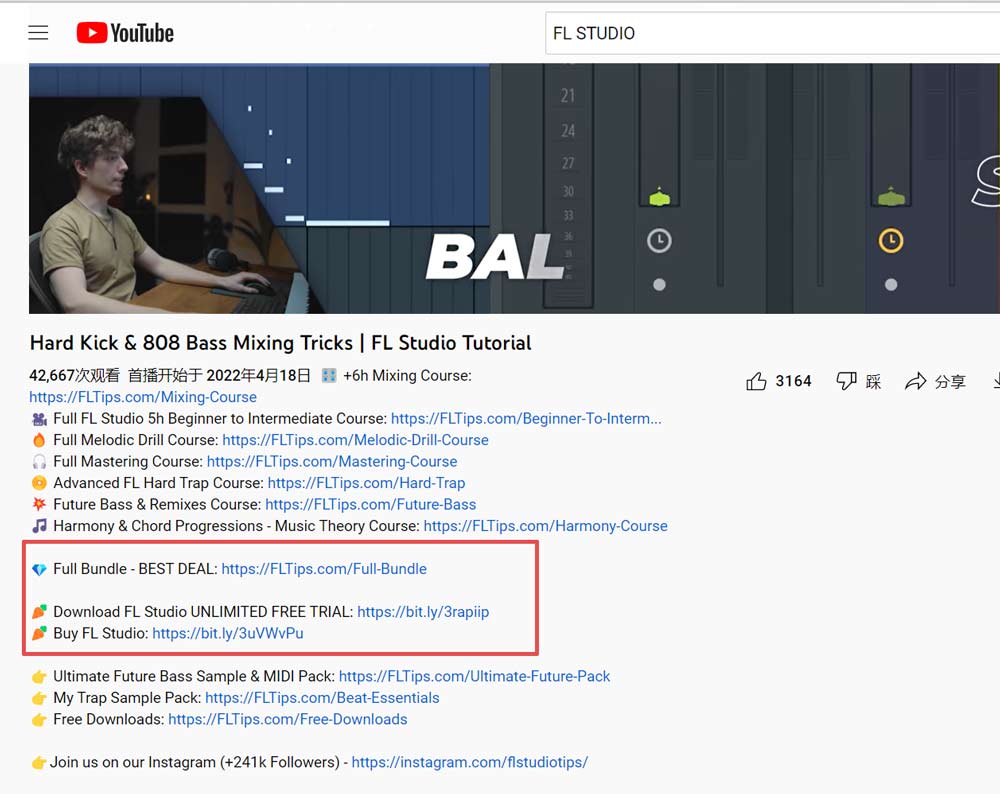The image size is (1000, 794).
Task: Open the hamburger guide menu
Action: point(38,33)
